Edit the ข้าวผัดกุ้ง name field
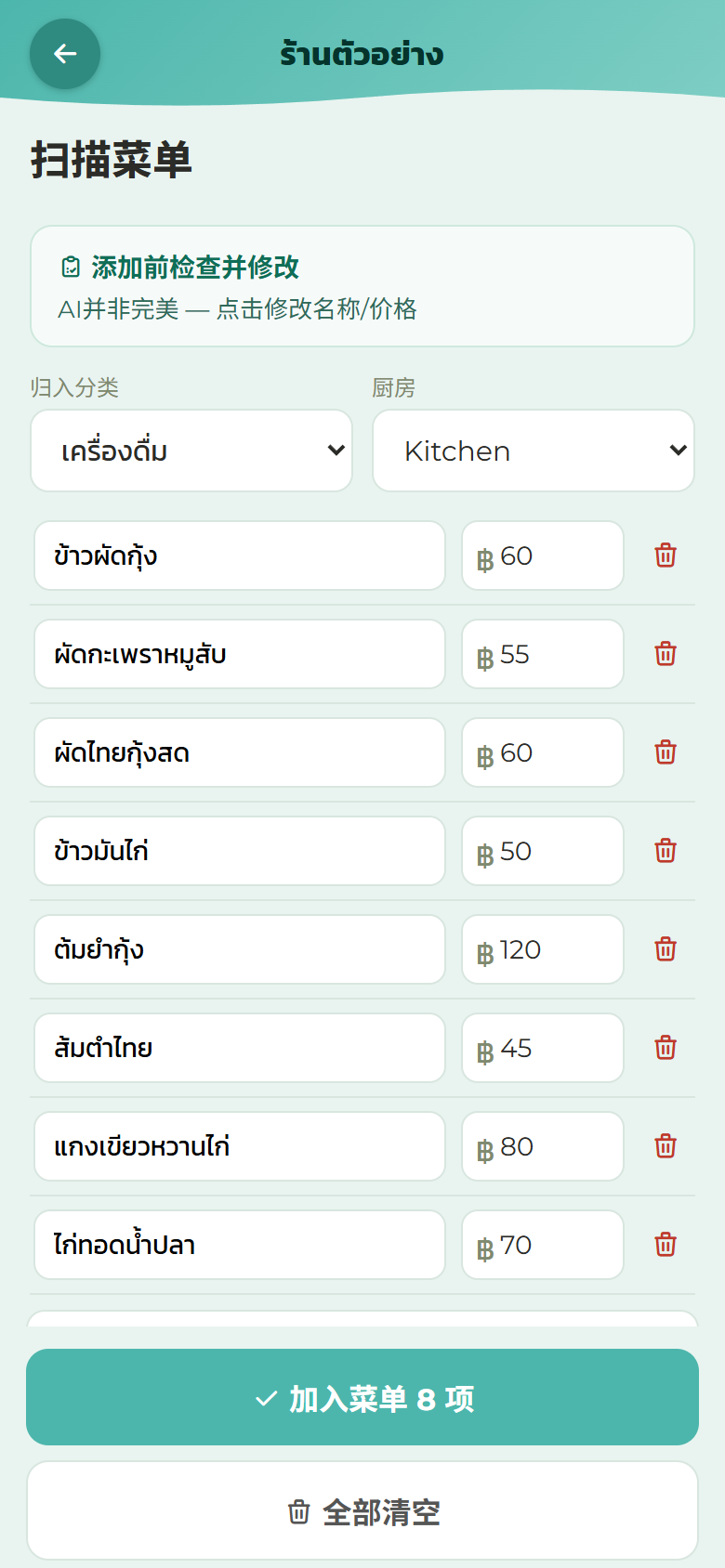 pos(240,555)
